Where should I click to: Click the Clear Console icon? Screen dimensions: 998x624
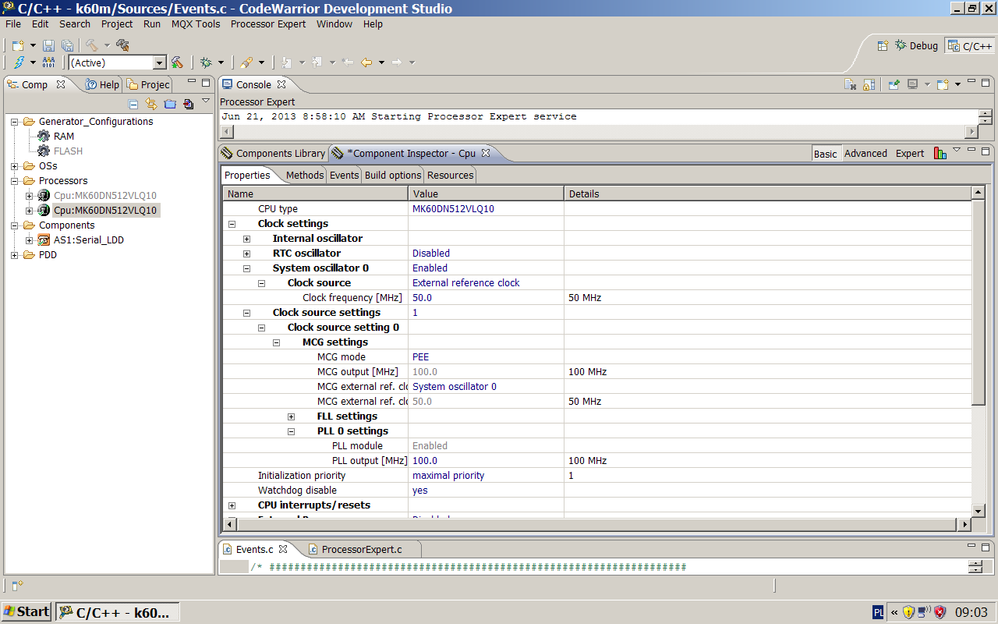tap(850, 85)
